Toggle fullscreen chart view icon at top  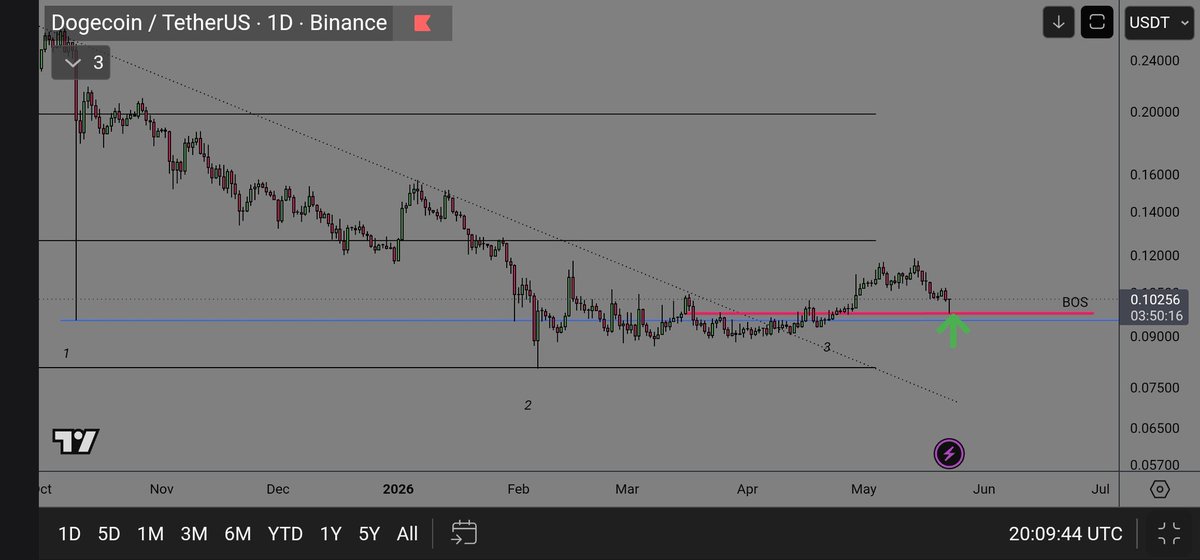(x=1097, y=21)
